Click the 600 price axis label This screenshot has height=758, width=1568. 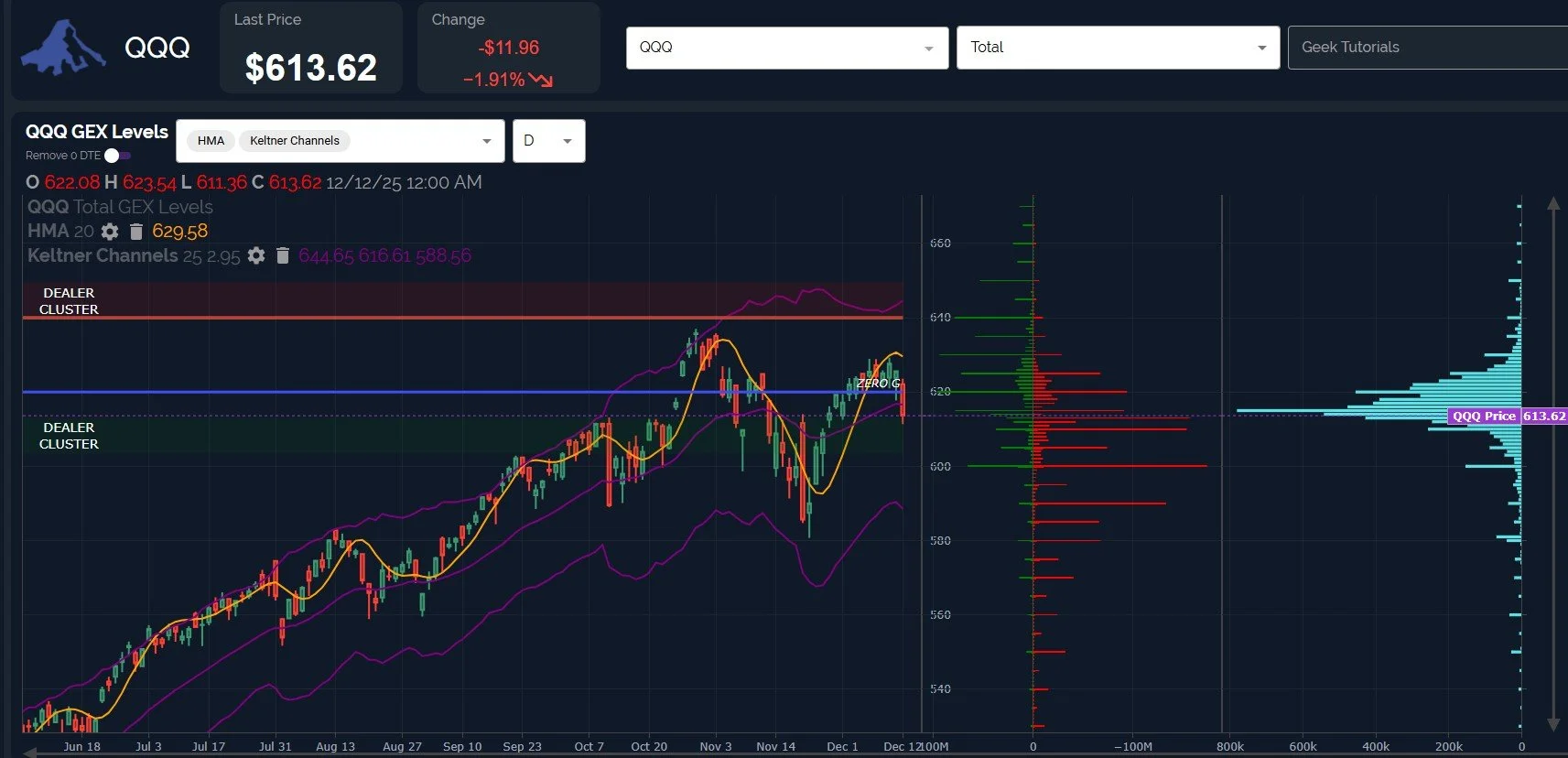(940, 467)
